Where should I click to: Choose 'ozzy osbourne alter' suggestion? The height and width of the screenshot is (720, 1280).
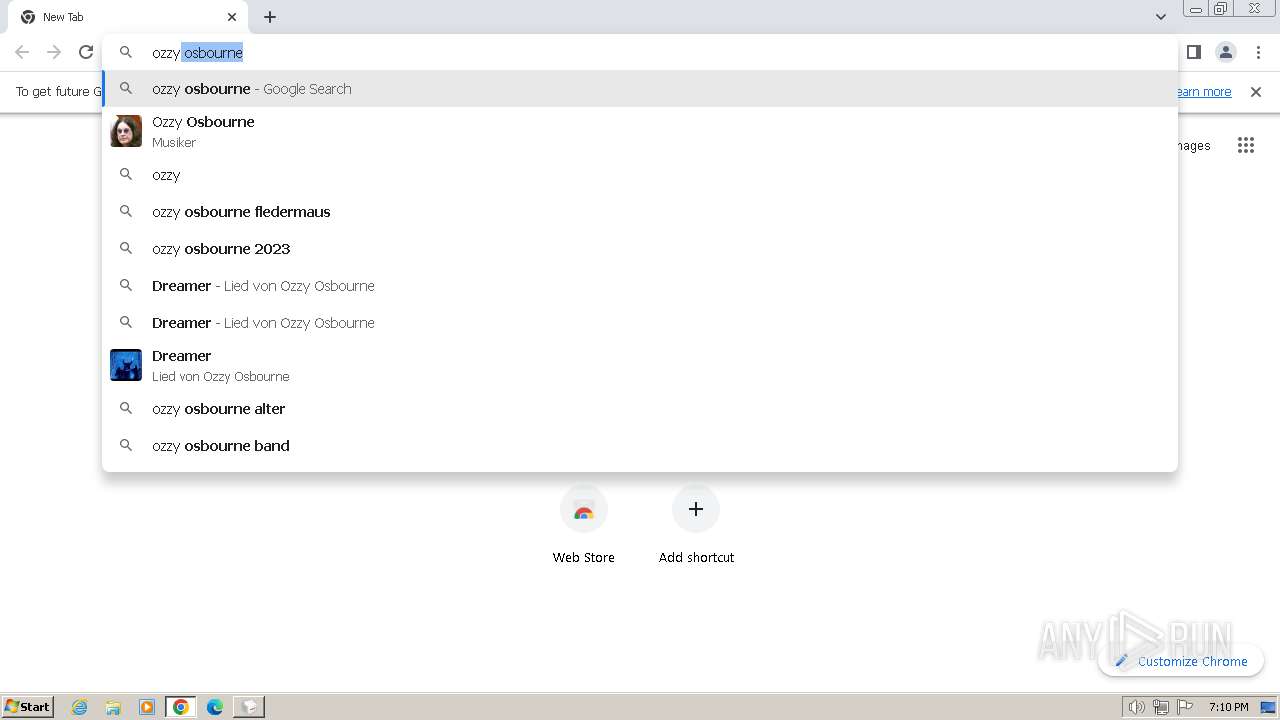tap(640, 409)
